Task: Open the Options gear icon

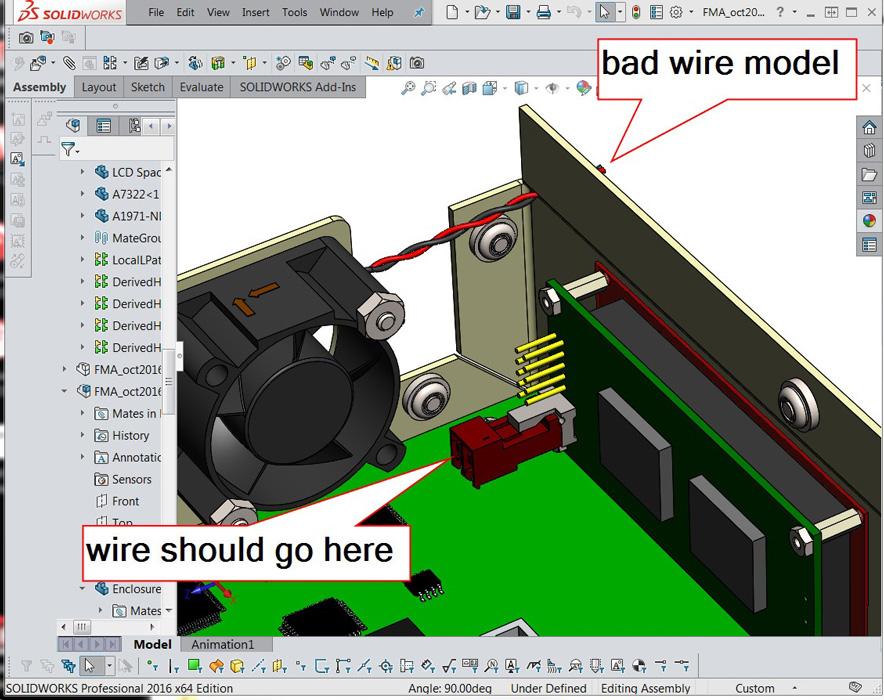Action: point(676,12)
